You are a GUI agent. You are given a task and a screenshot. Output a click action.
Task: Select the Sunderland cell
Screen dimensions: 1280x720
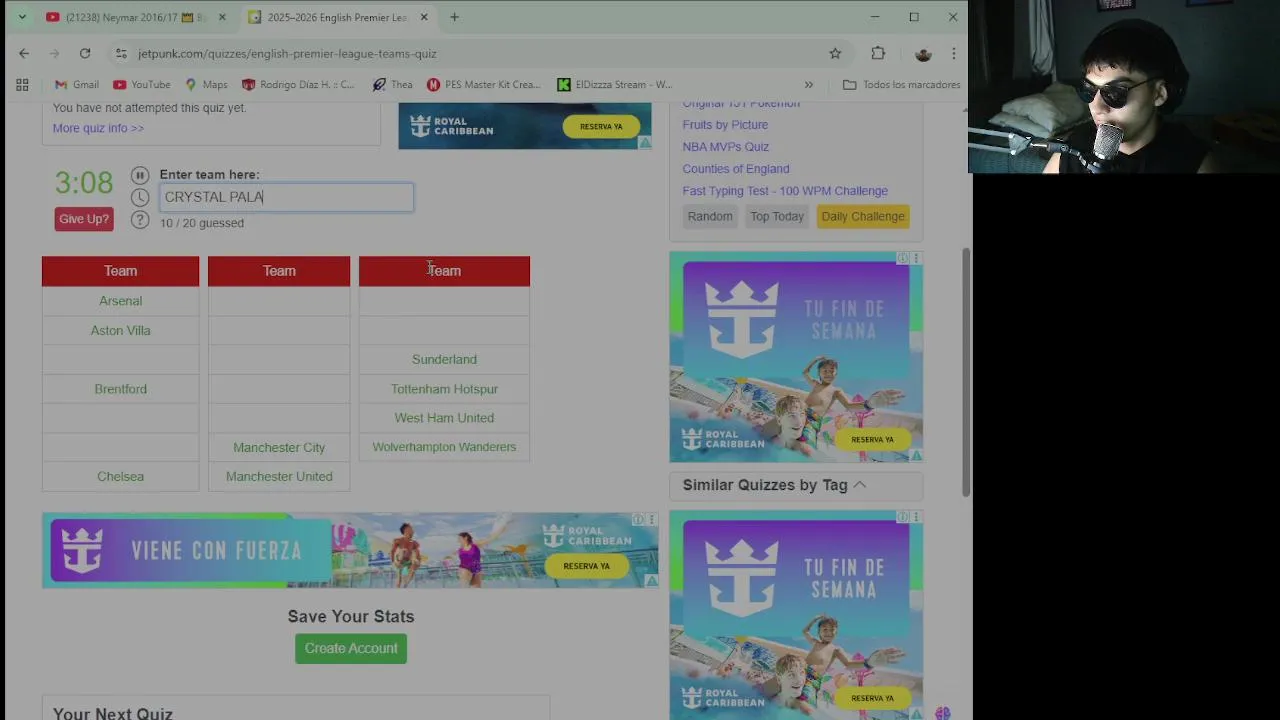point(444,359)
